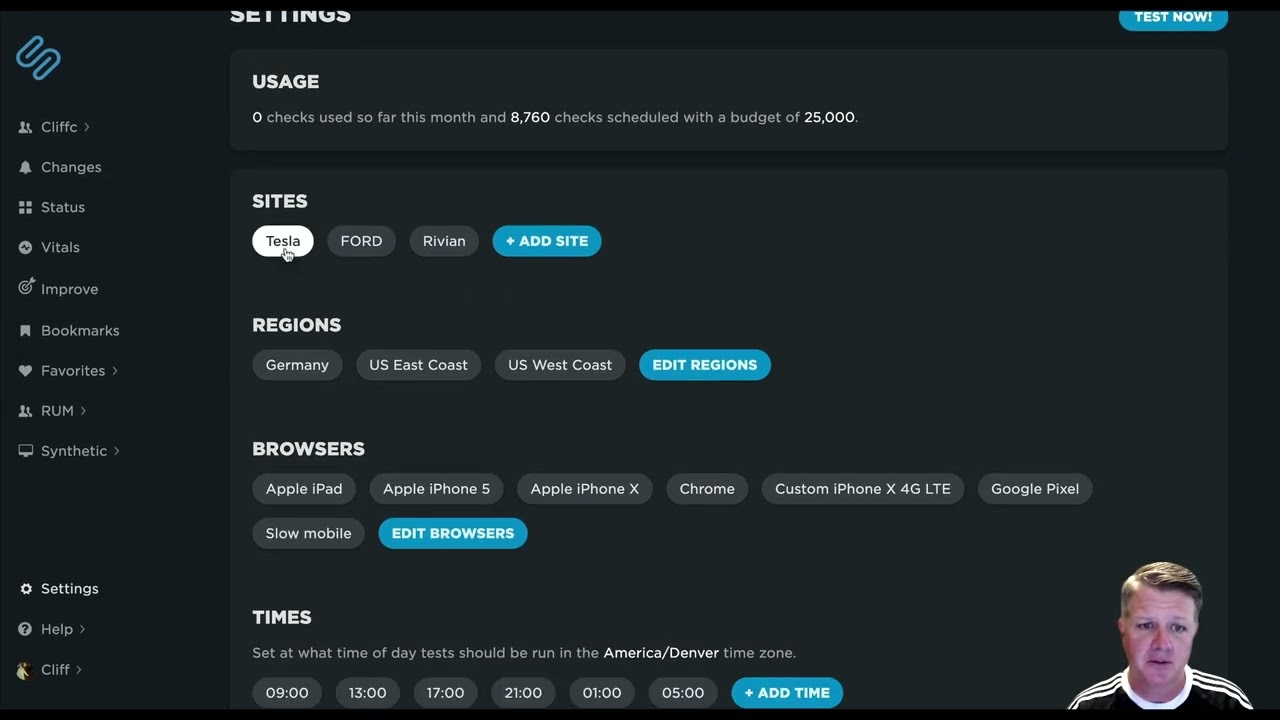Click the 17:00 time pill
Screen dimensions: 1280x720
click(445, 693)
